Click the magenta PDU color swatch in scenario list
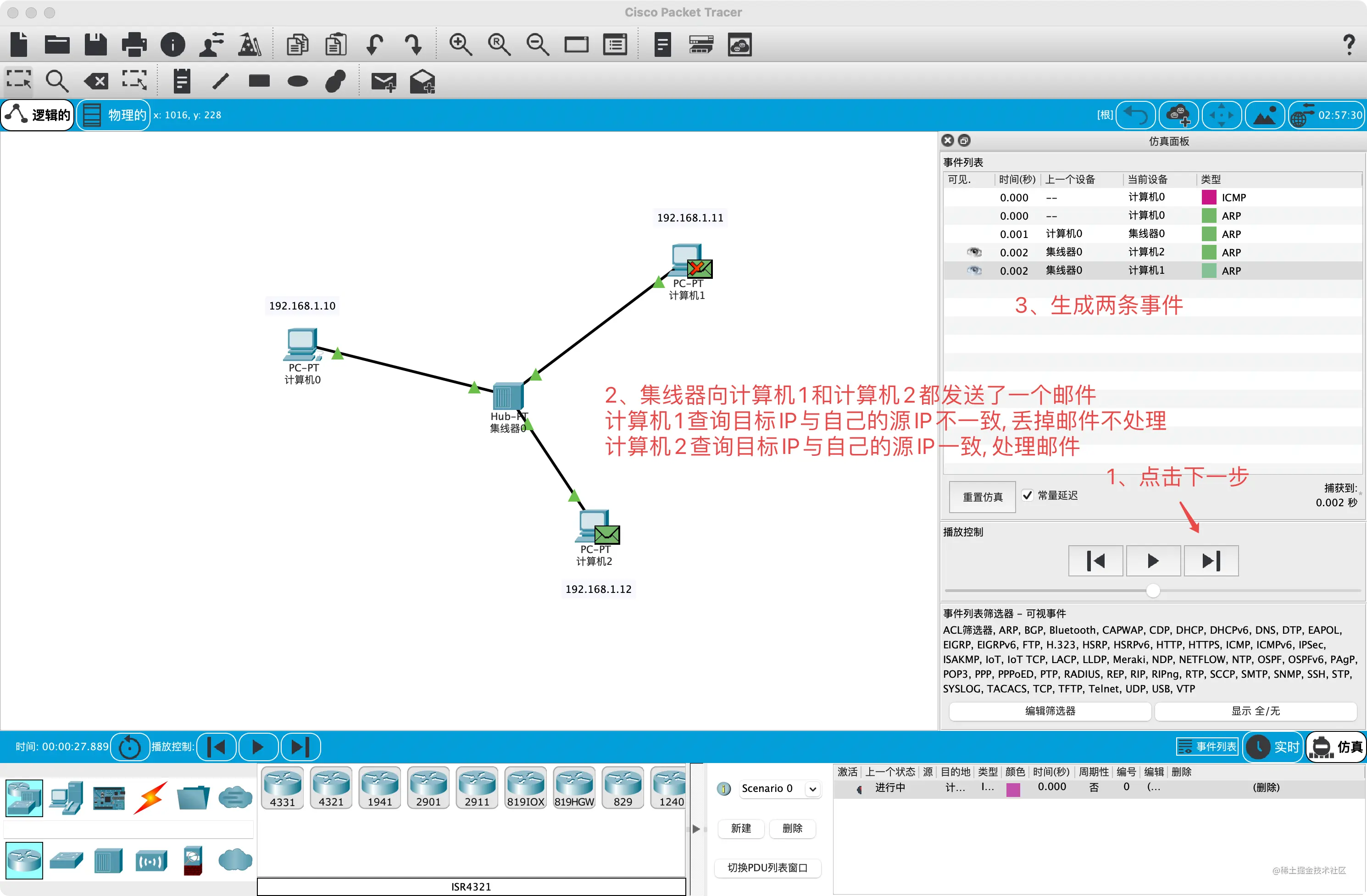 click(1013, 790)
